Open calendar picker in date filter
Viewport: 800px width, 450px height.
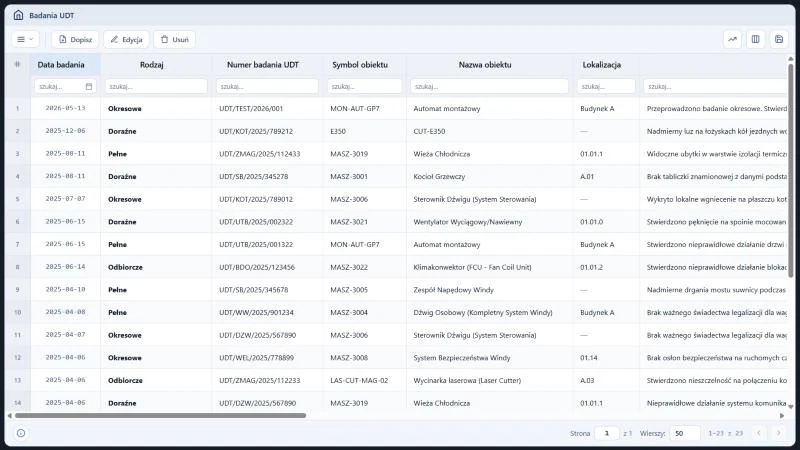(x=89, y=86)
